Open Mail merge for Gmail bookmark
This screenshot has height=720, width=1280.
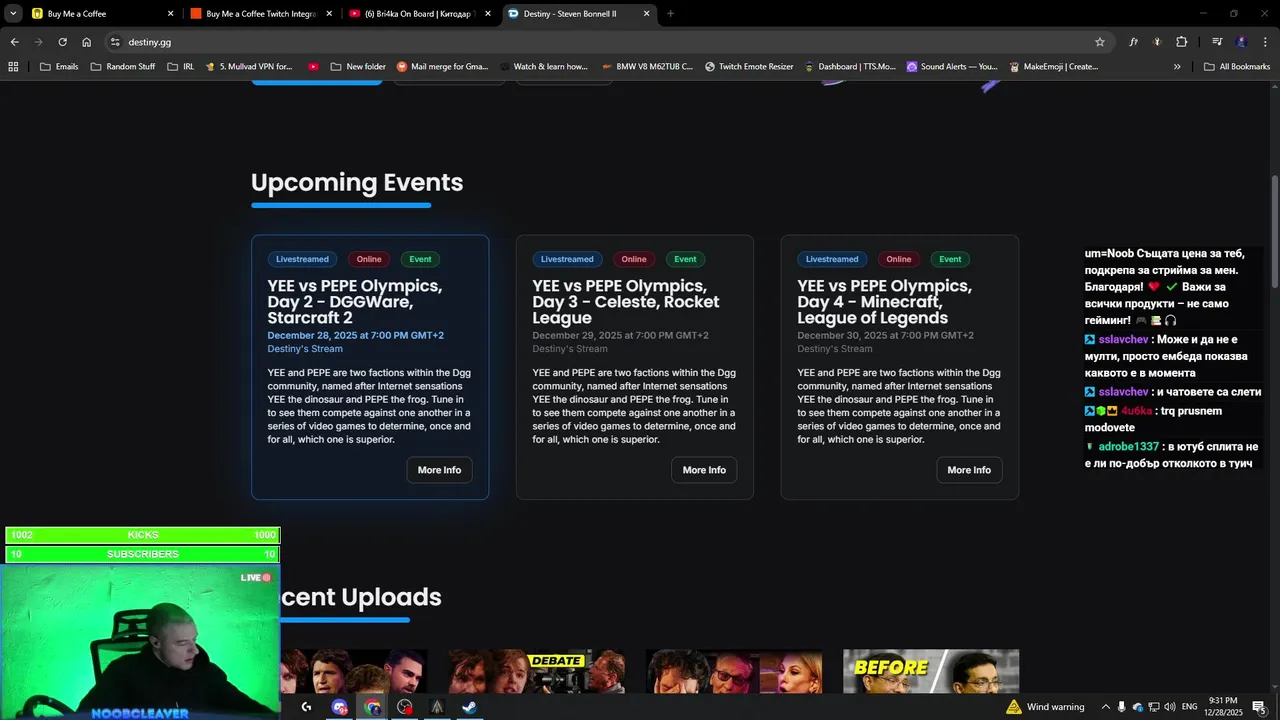443,67
